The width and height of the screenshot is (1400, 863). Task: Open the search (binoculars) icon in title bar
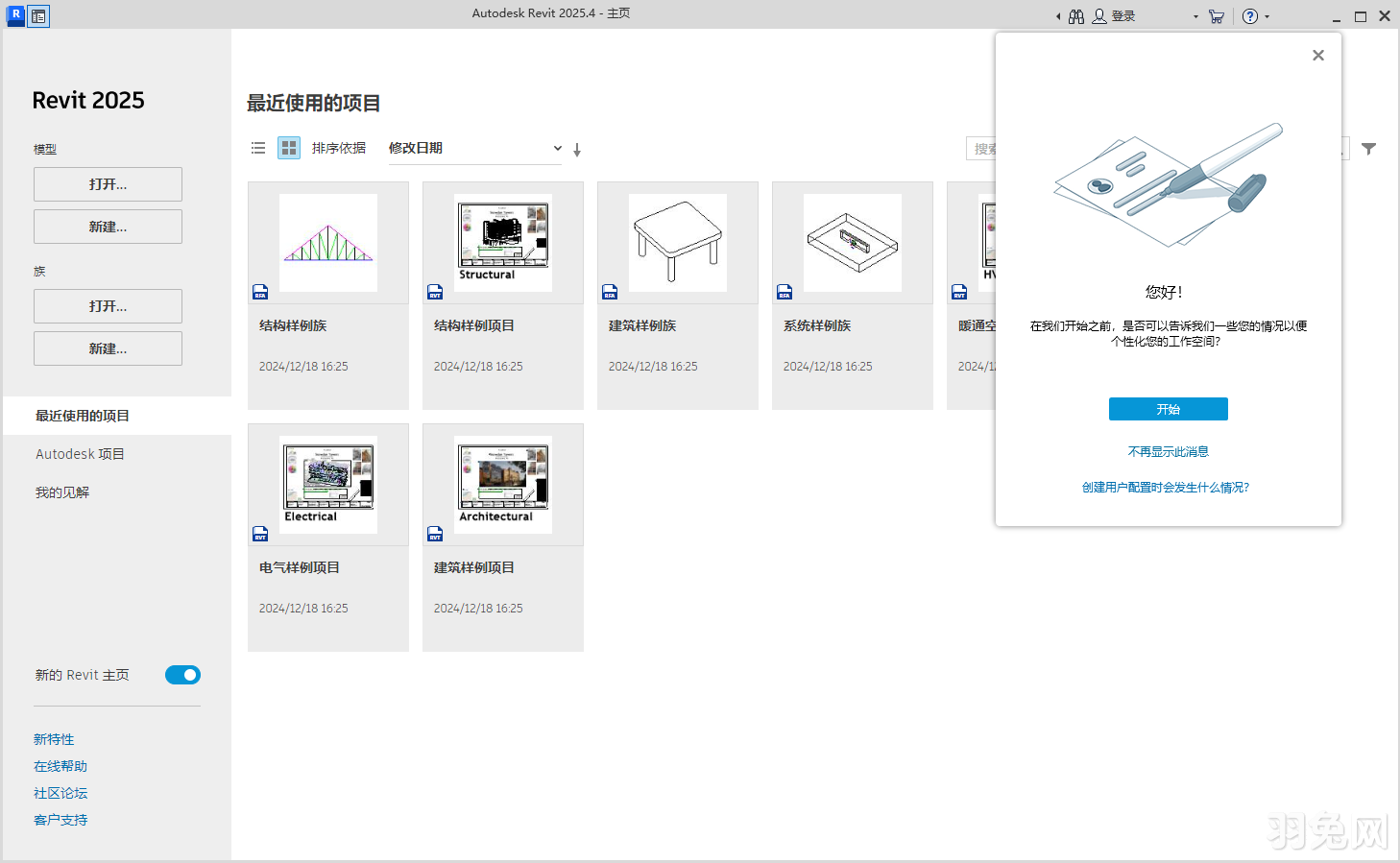(1075, 15)
